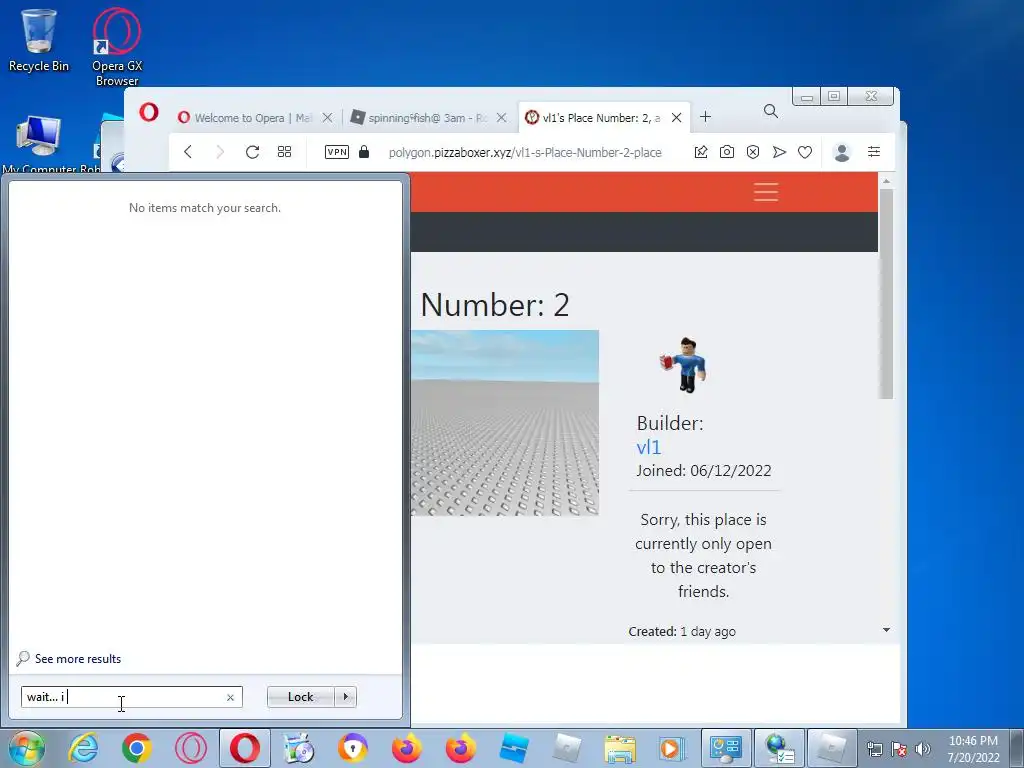Viewport: 1024px width, 768px height.
Task: Open the globe checklist taskbar window
Action: (780, 748)
